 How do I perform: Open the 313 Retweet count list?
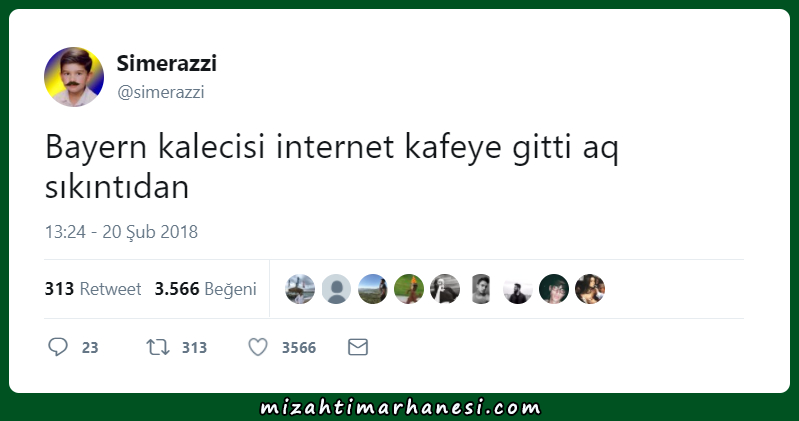pos(93,289)
